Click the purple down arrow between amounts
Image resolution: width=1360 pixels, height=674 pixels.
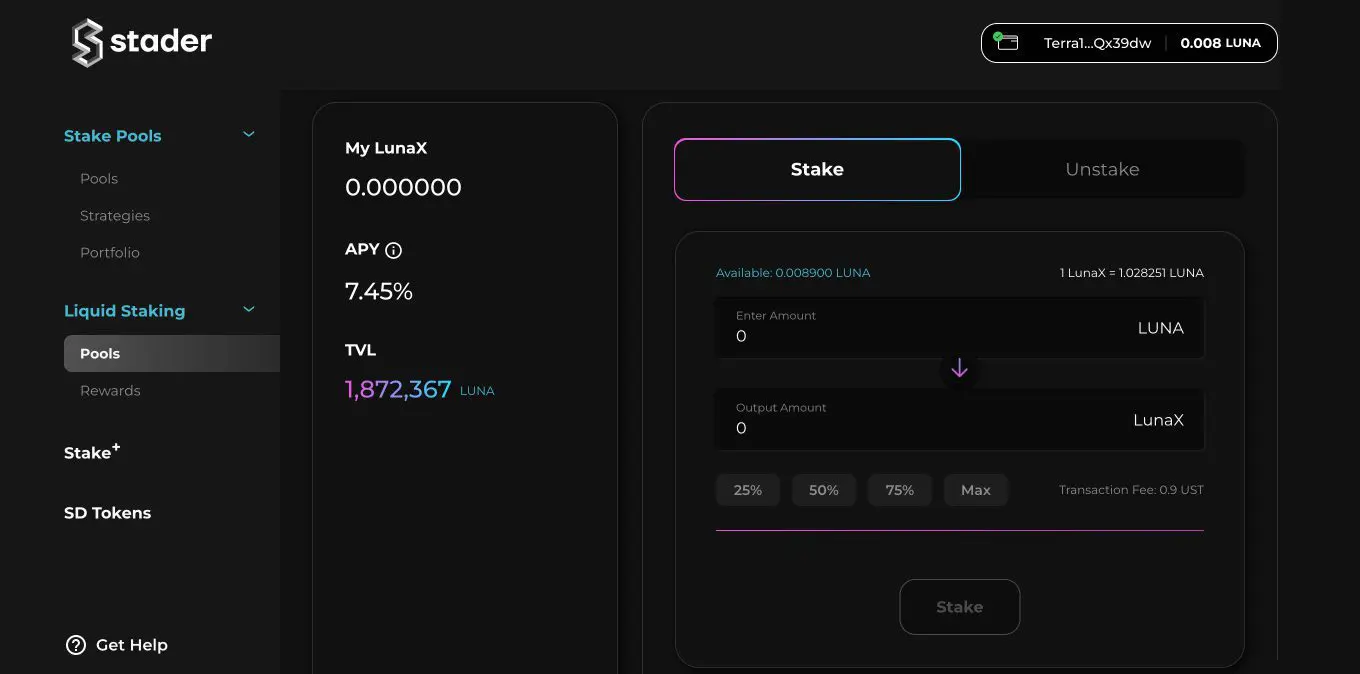click(x=959, y=368)
